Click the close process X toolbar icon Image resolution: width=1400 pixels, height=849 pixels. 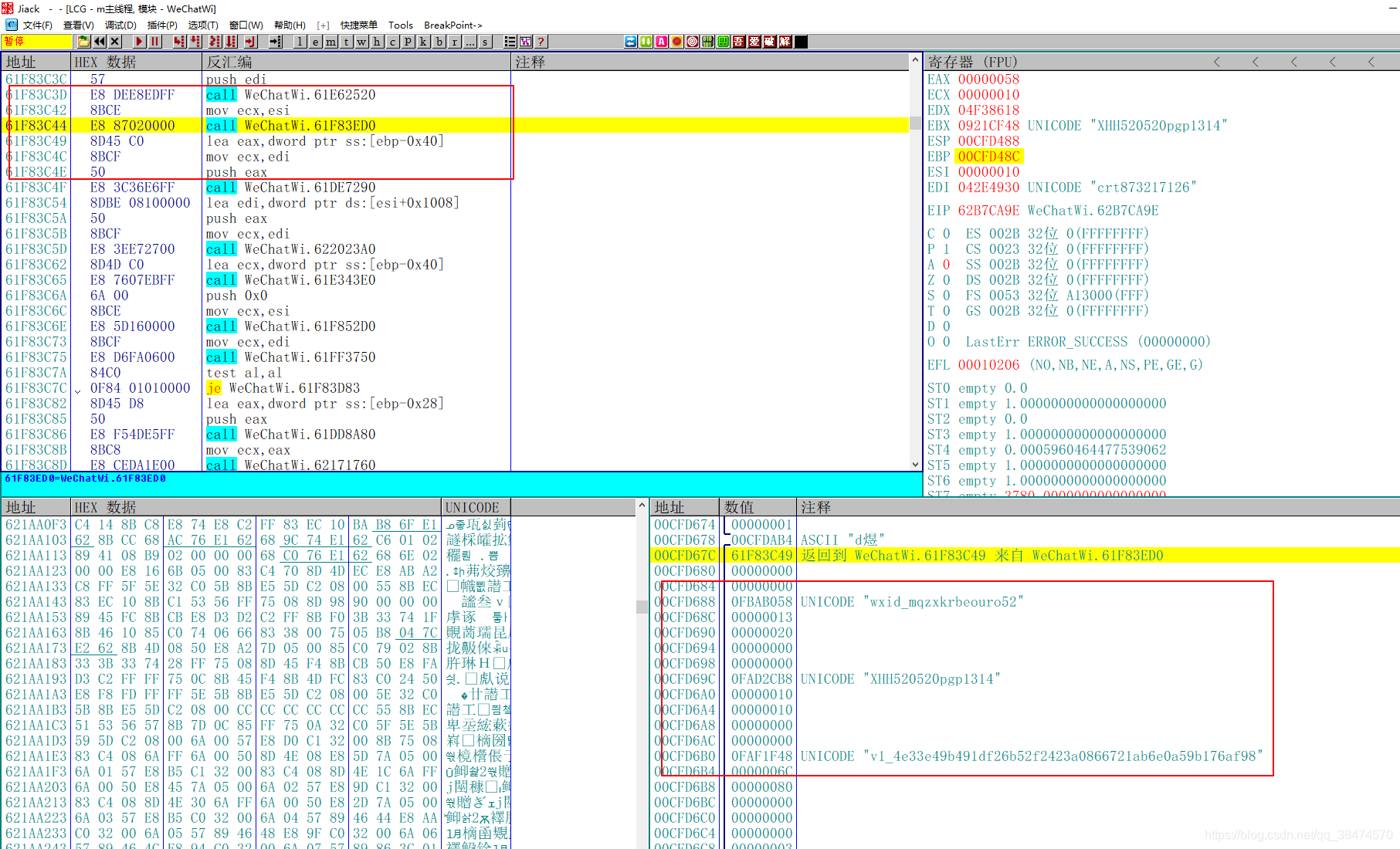tap(115, 42)
